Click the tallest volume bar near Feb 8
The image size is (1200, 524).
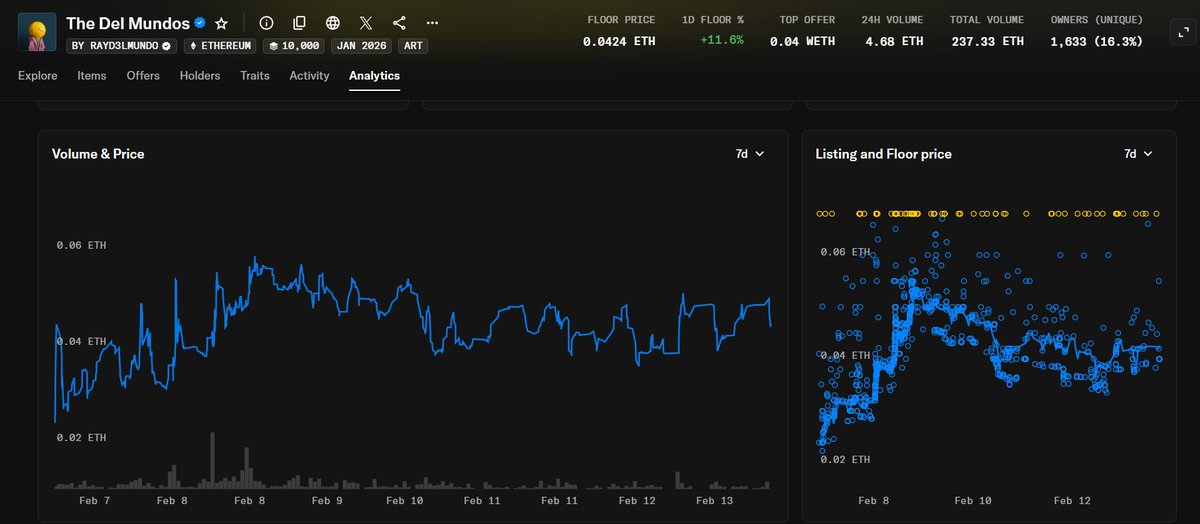[x=212, y=460]
